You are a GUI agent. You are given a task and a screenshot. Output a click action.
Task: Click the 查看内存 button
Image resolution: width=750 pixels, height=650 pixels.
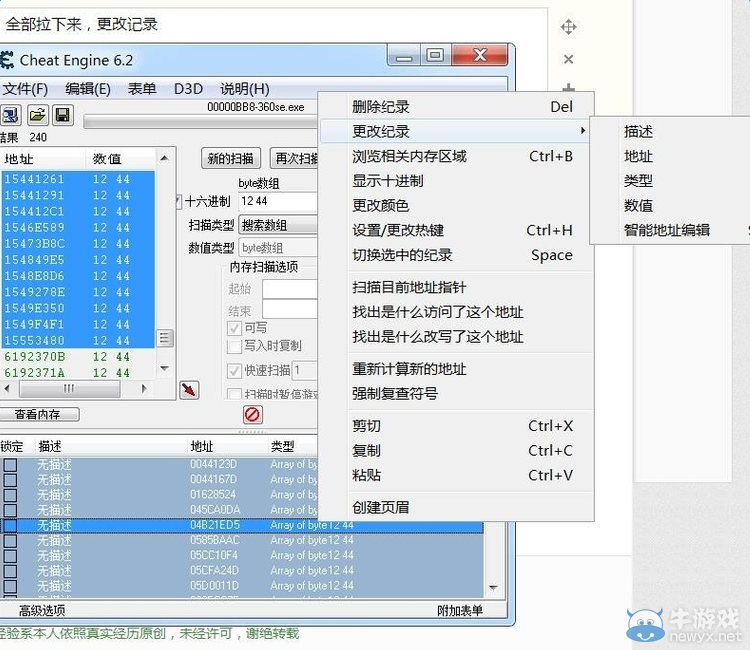tap(39, 414)
